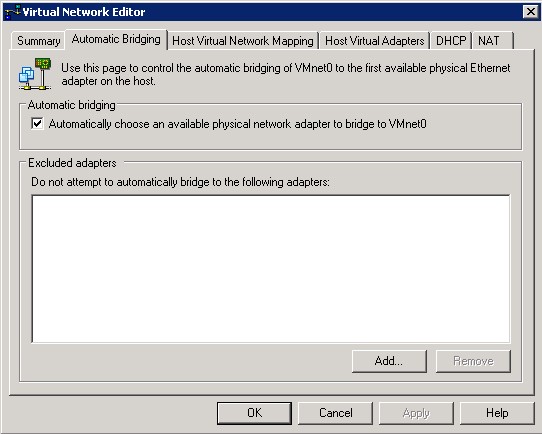
Task: Open Help for the network editor
Action: click(497, 413)
